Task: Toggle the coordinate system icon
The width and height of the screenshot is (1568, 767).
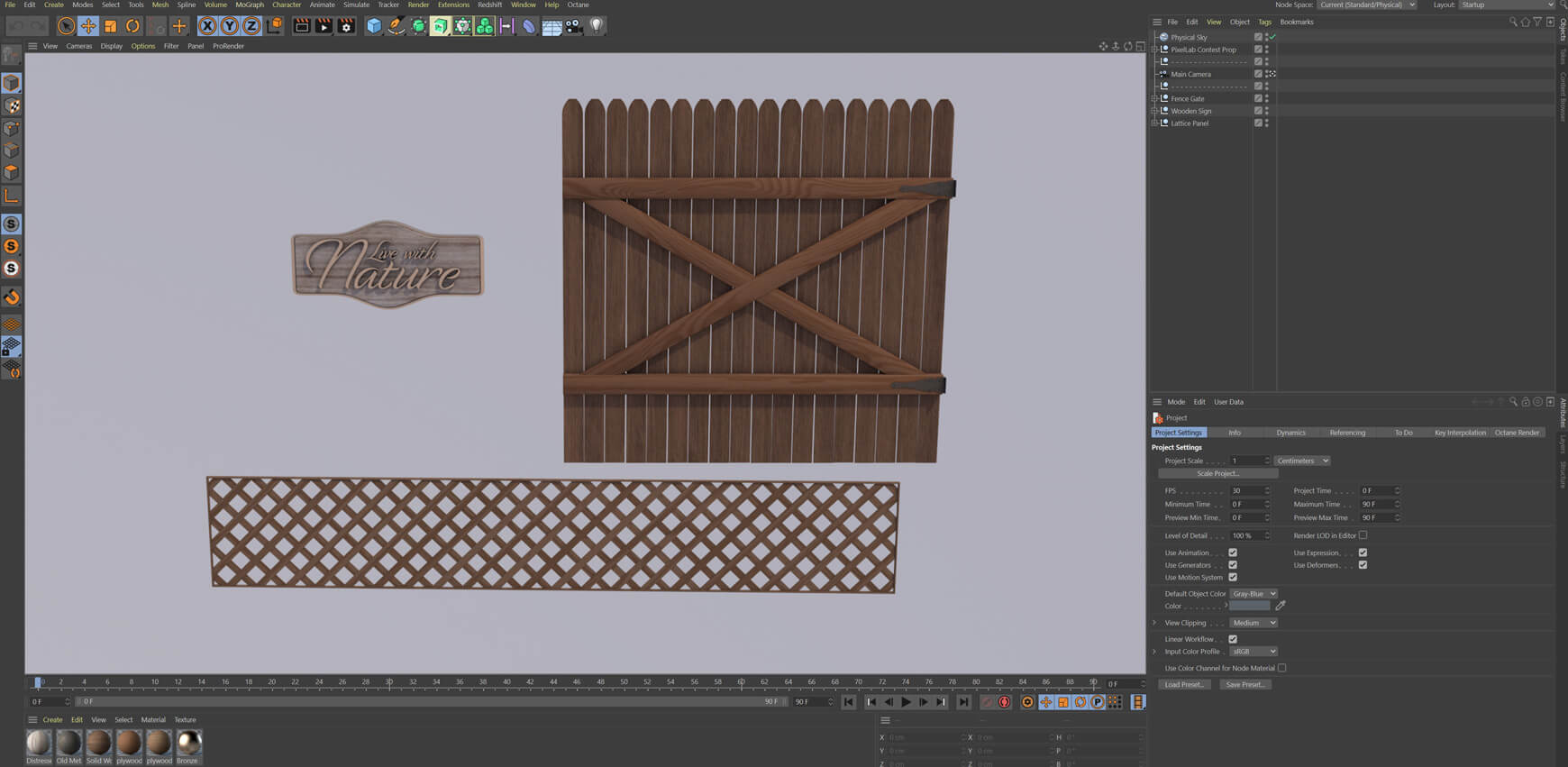Action: pos(274,26)
